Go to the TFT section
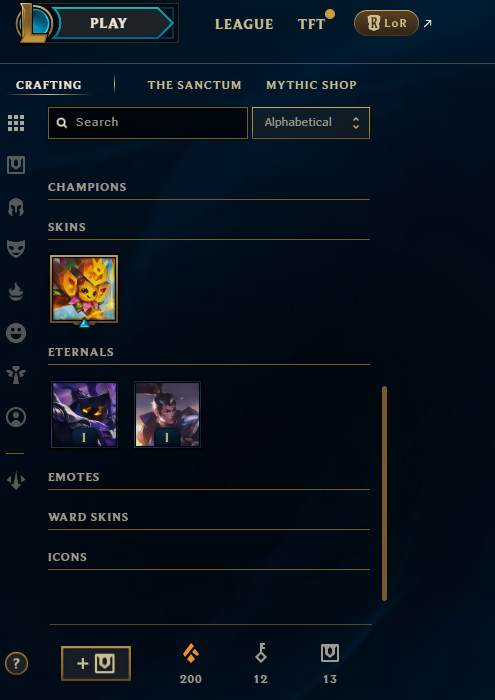 point(312,24)
